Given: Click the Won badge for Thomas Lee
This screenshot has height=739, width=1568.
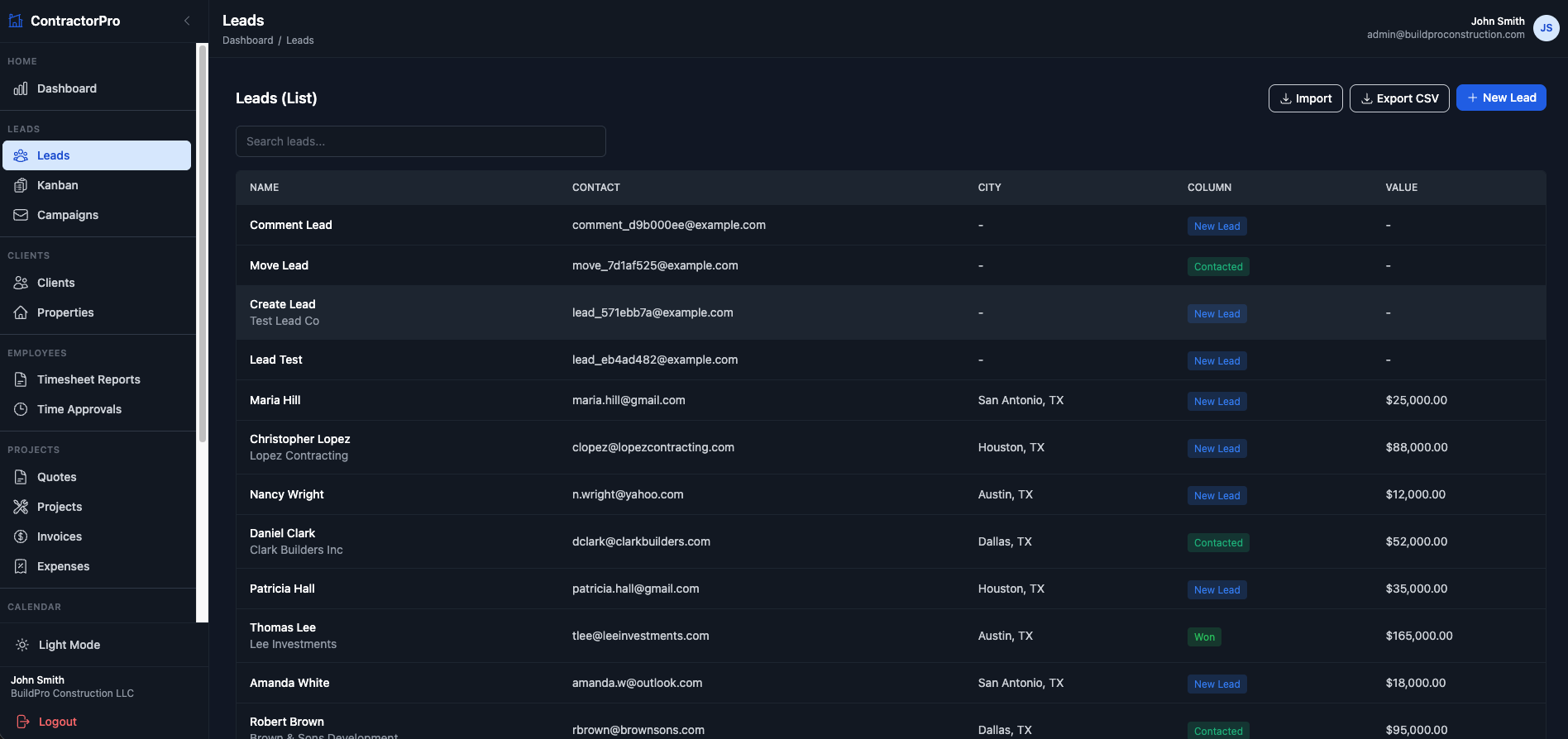Looking at the screenshot, I should coord(1204,636).
